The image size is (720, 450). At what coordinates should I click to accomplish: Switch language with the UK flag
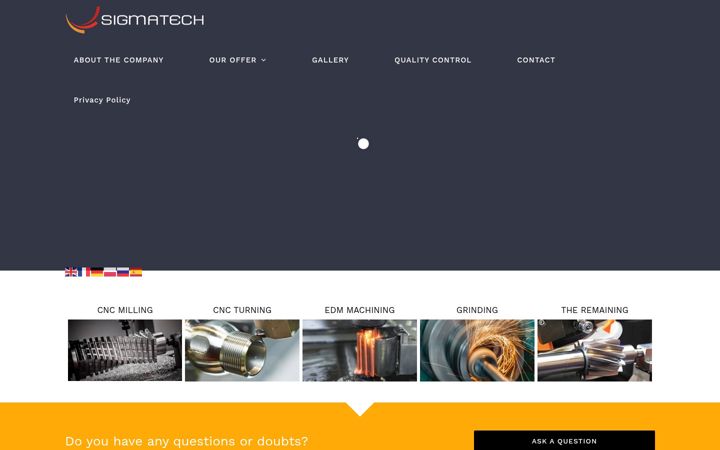(x=71, y=272)
